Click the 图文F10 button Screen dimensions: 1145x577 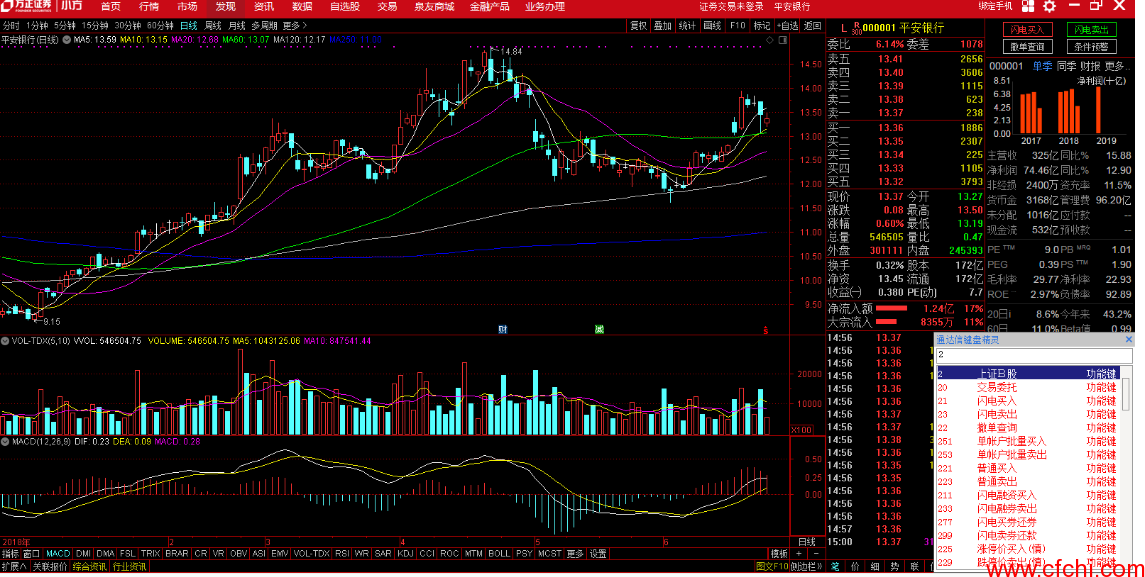coord(772,567)
